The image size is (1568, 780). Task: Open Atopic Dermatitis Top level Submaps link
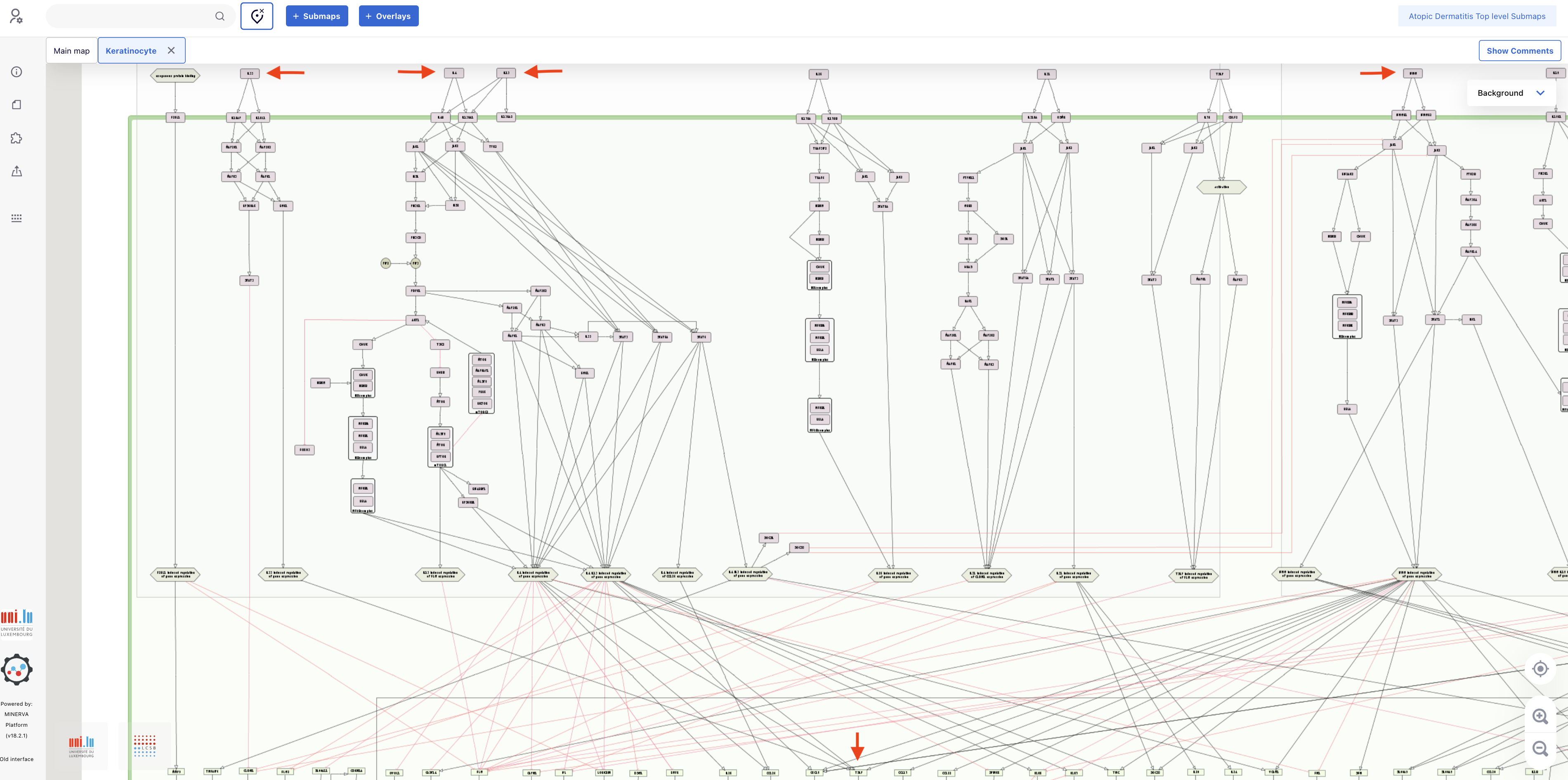tap(1477, 17)
